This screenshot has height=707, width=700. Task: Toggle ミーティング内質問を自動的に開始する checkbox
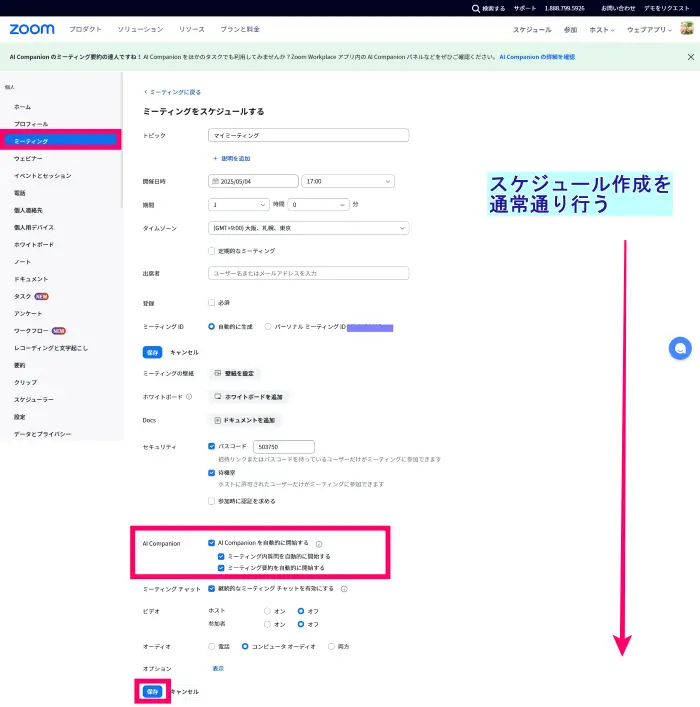(221, 556)
